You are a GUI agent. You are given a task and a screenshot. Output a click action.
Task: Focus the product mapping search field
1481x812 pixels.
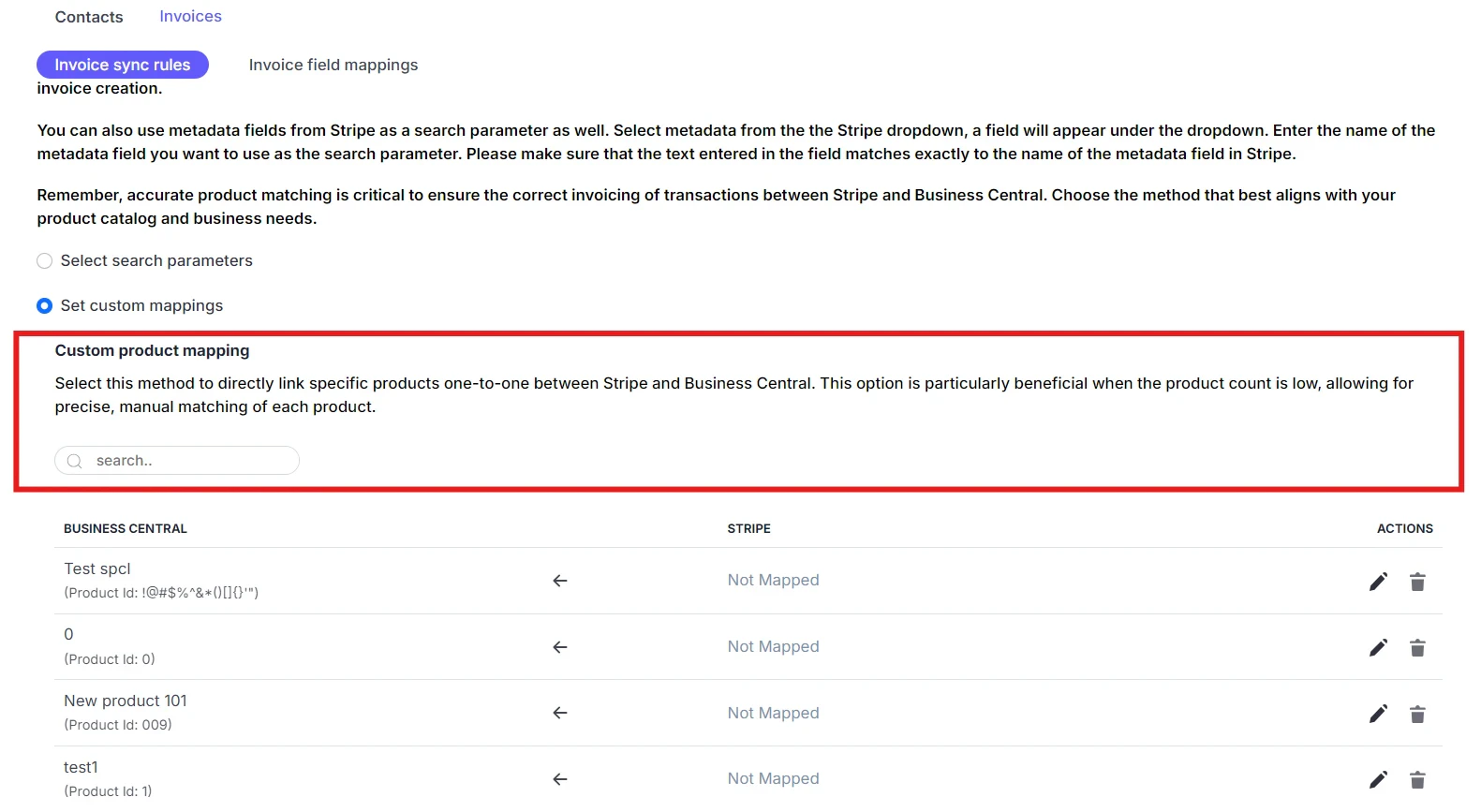coord(177,461)
